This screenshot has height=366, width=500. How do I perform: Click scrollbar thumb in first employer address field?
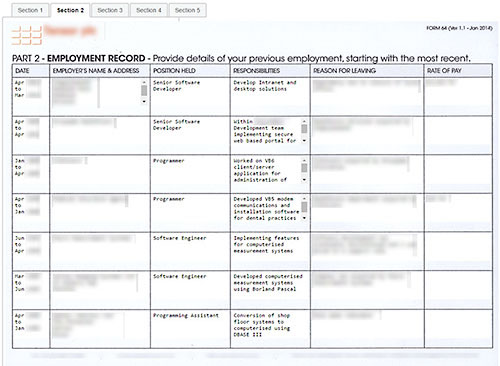(144, 90)
